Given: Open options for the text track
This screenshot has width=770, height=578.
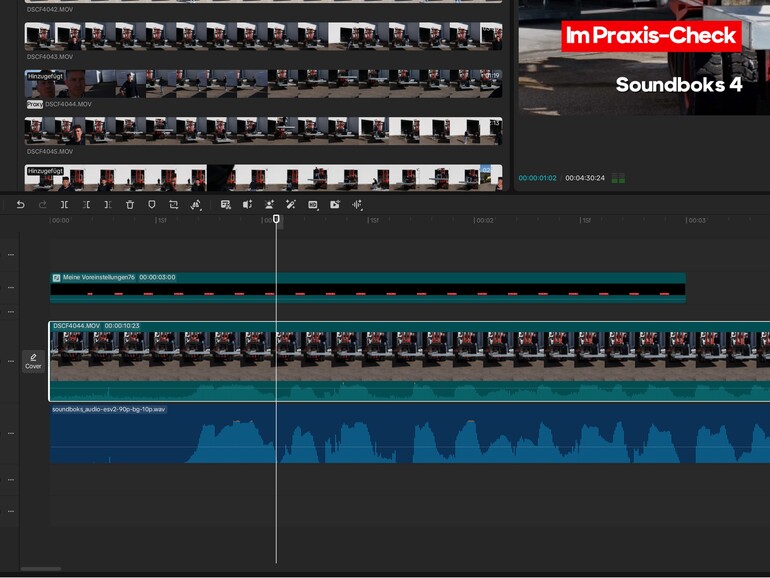Looking at the screenshot, I should [x=11, y=287].
